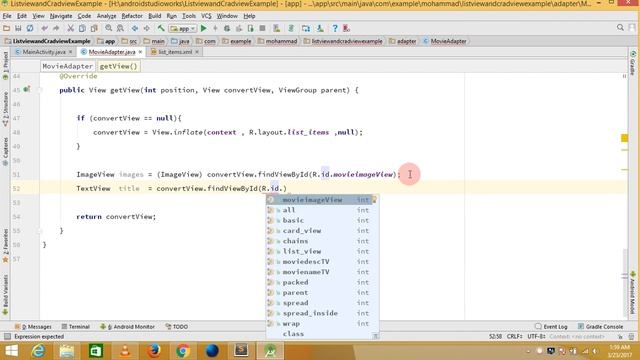Click the Undo toolbar arrow
The width and height of the screenshot is (640, 360).
pos(44,28)
